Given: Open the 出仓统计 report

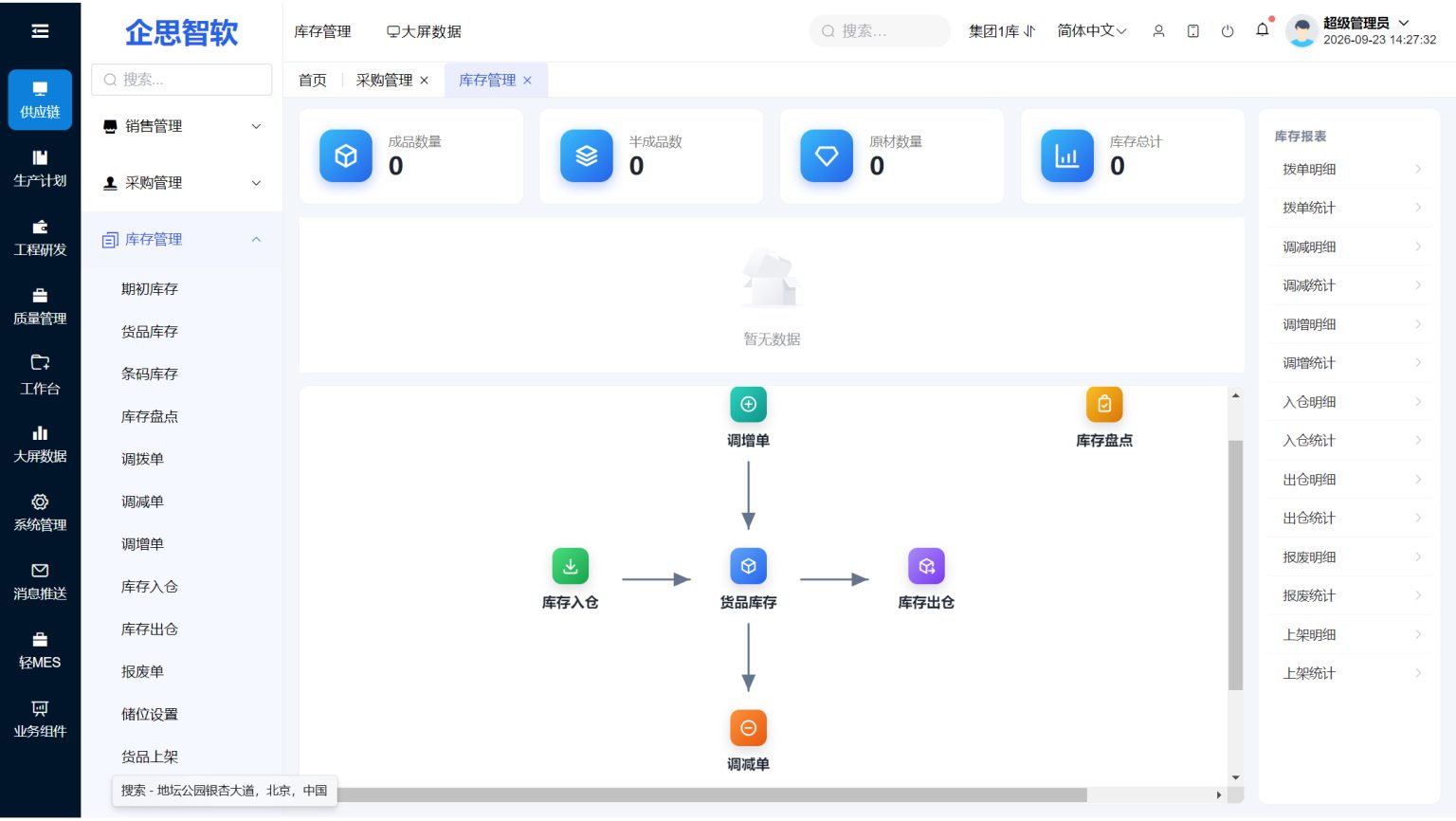Looking at the screenshot, I should 1351,519.
